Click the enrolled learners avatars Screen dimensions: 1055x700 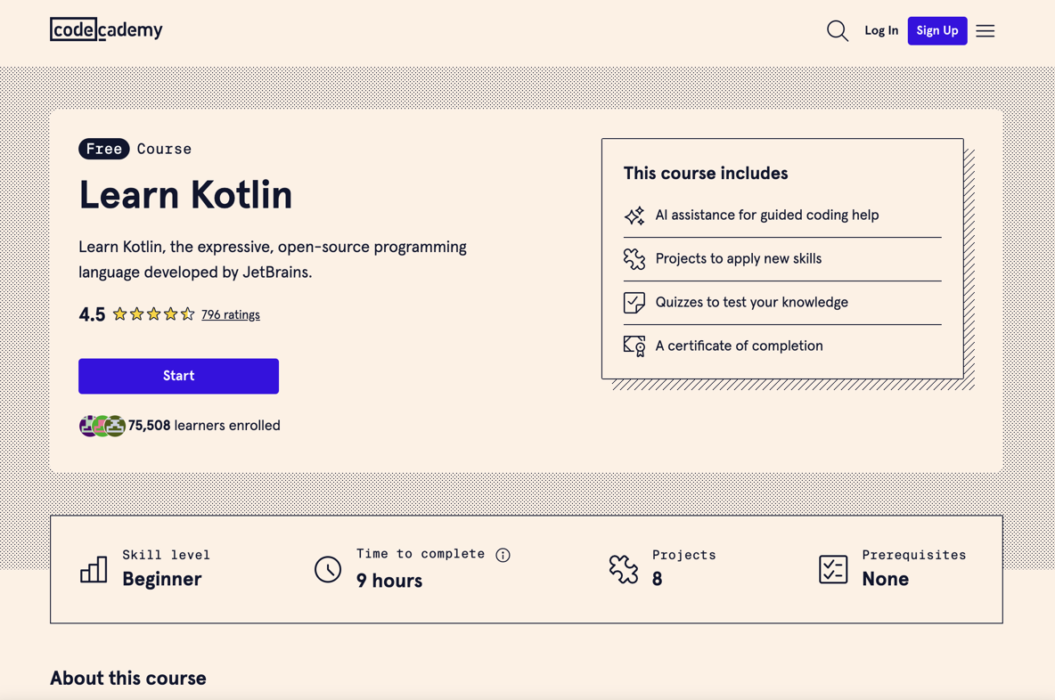102,425
